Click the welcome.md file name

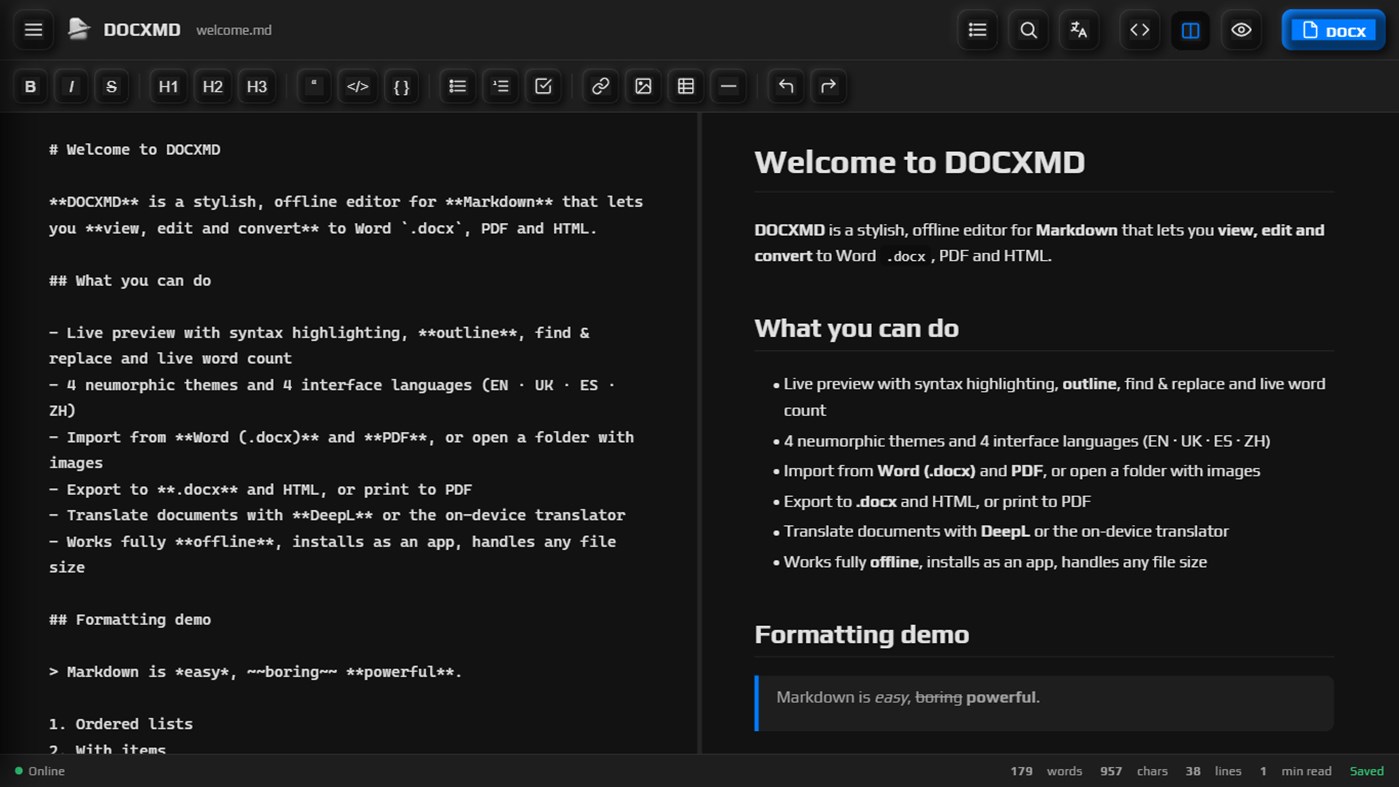[x=234, y=30]
